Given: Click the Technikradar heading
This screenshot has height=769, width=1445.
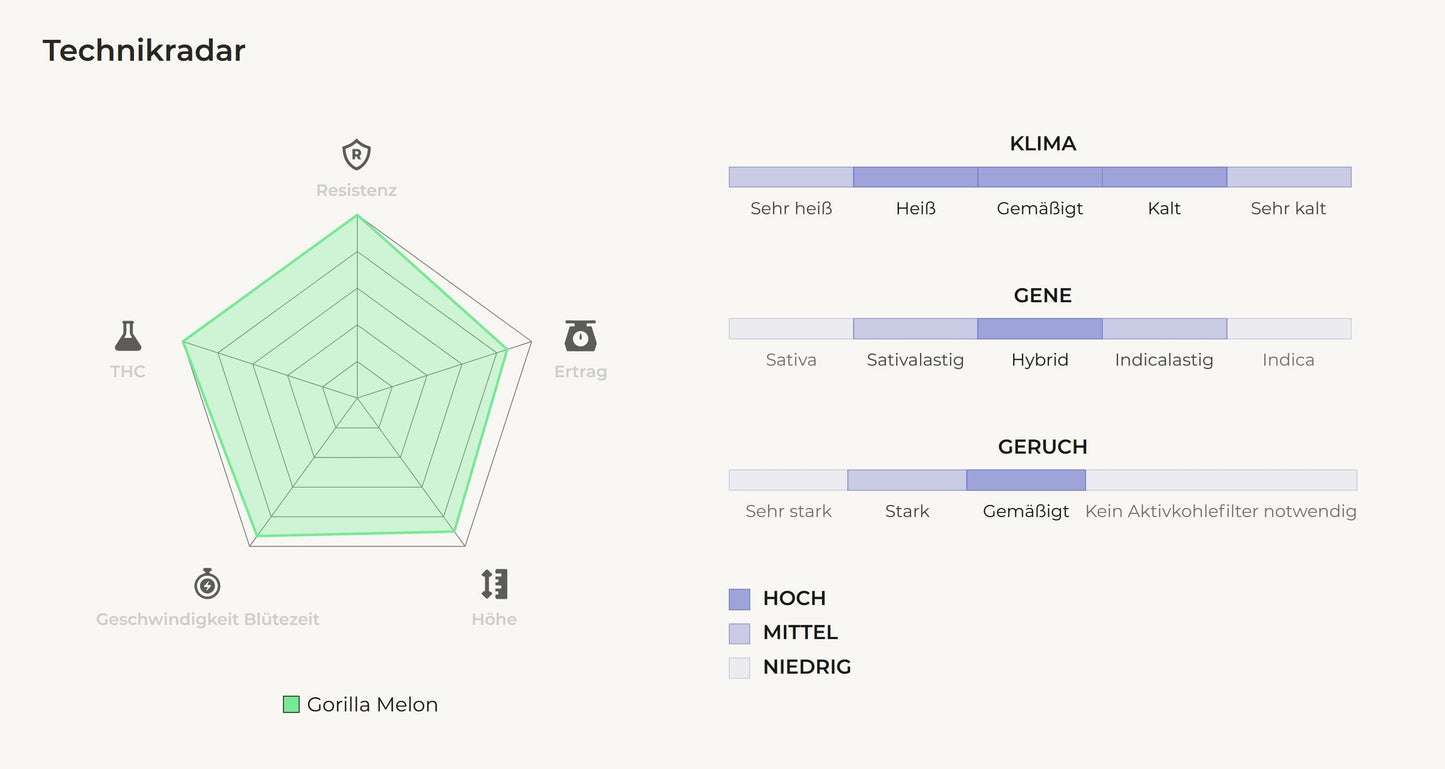Looking at the screenshot, I should pyautogui.click(x=144, y=51).
